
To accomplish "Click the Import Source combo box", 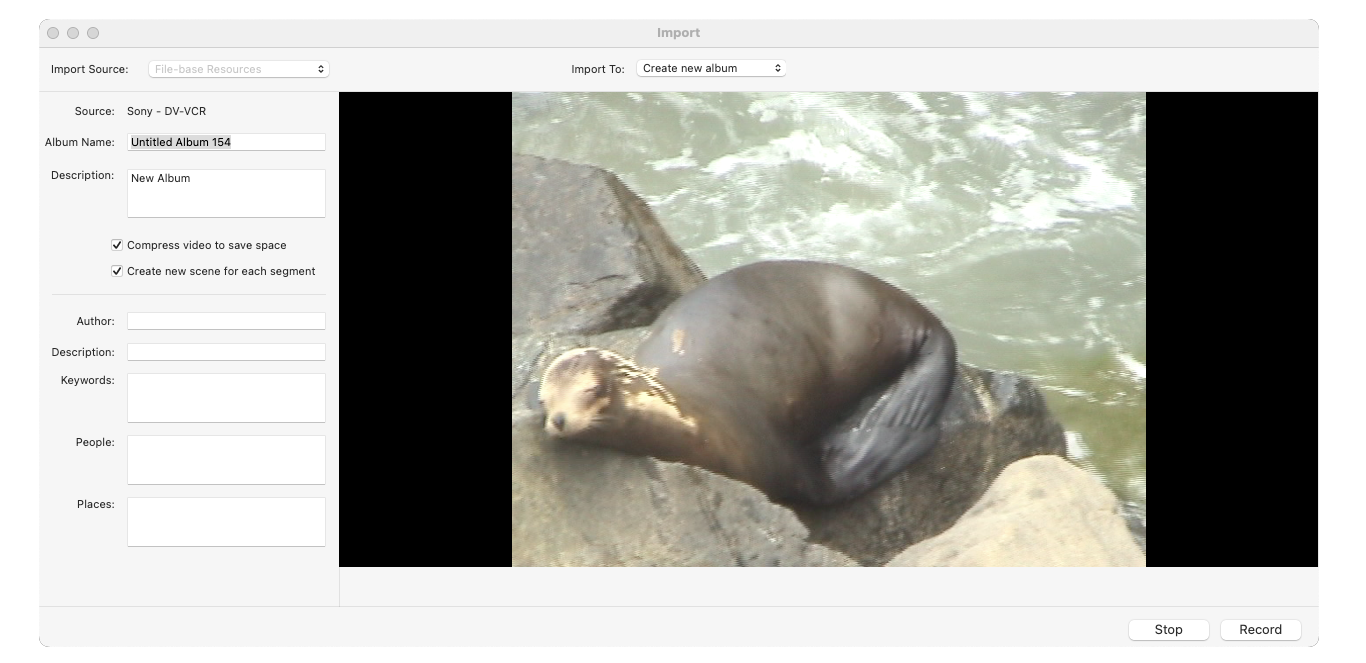I will coord(237,69).
